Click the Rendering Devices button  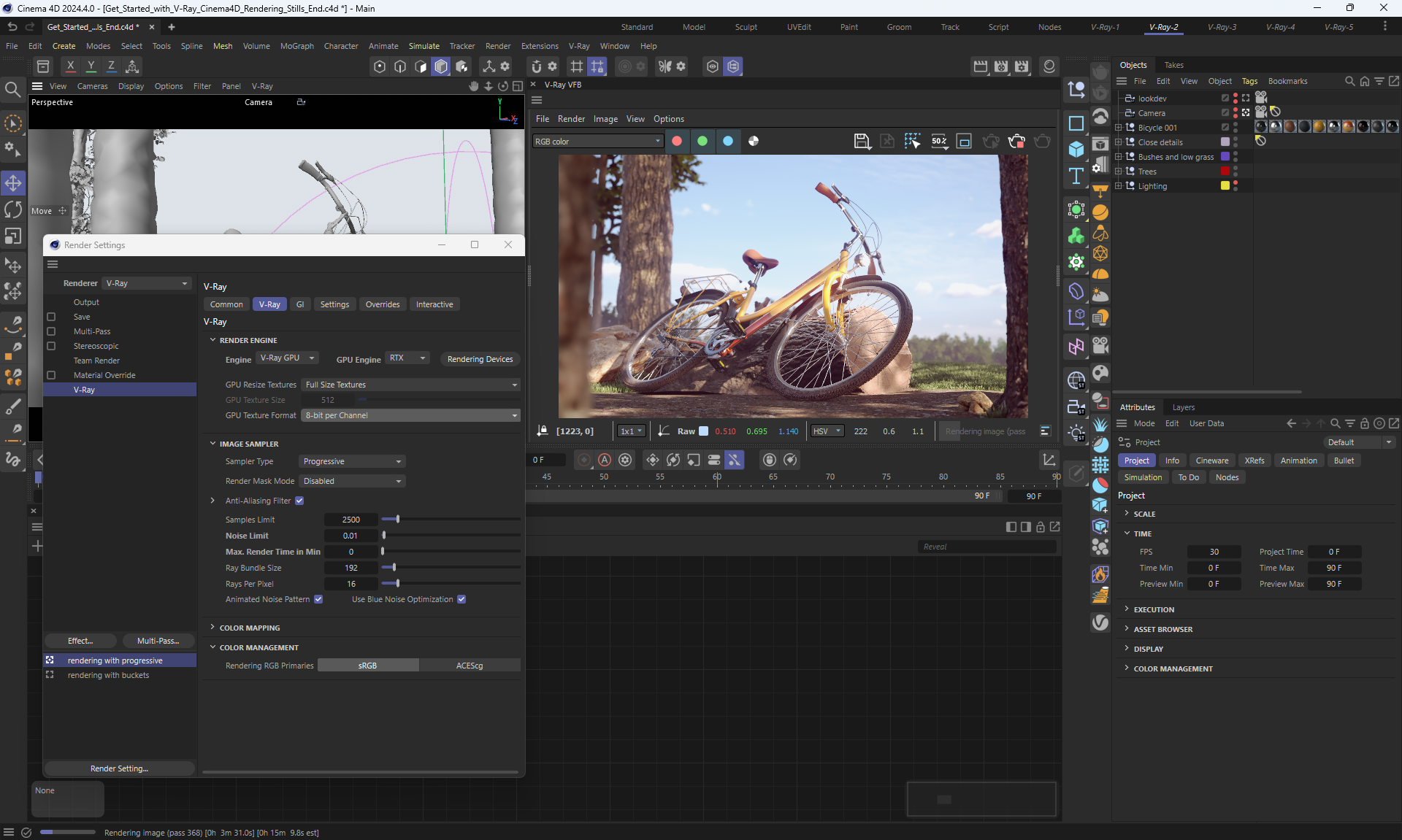[x=480, y=359]
